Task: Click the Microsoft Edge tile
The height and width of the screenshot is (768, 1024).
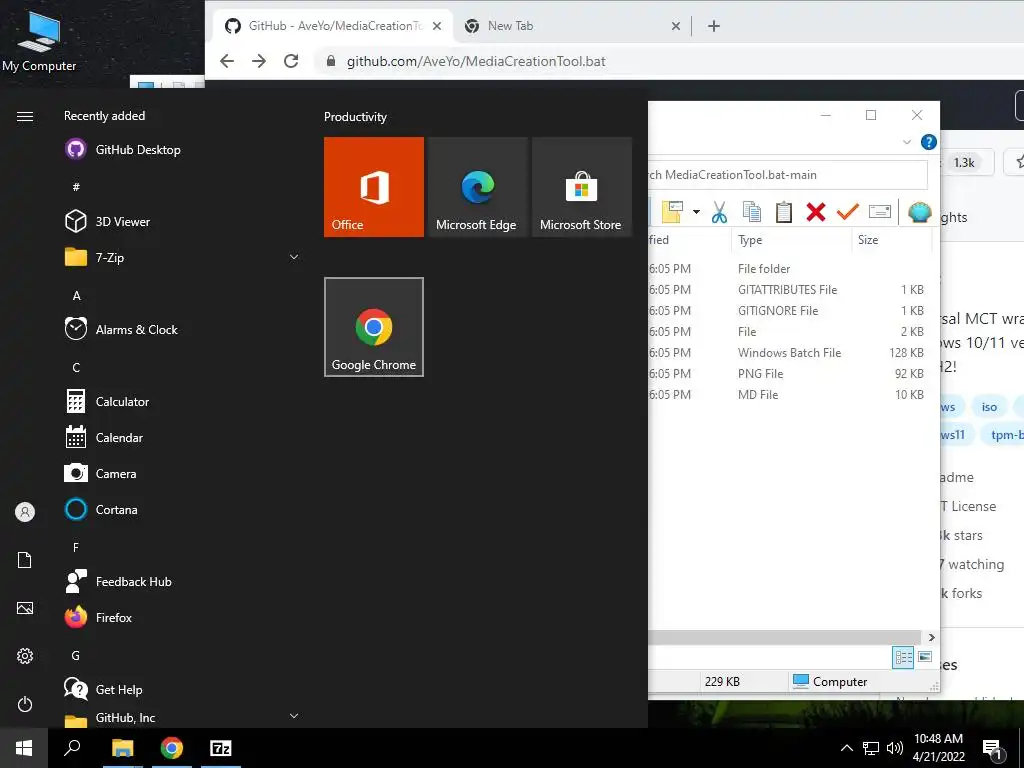Action: (477, 187)
